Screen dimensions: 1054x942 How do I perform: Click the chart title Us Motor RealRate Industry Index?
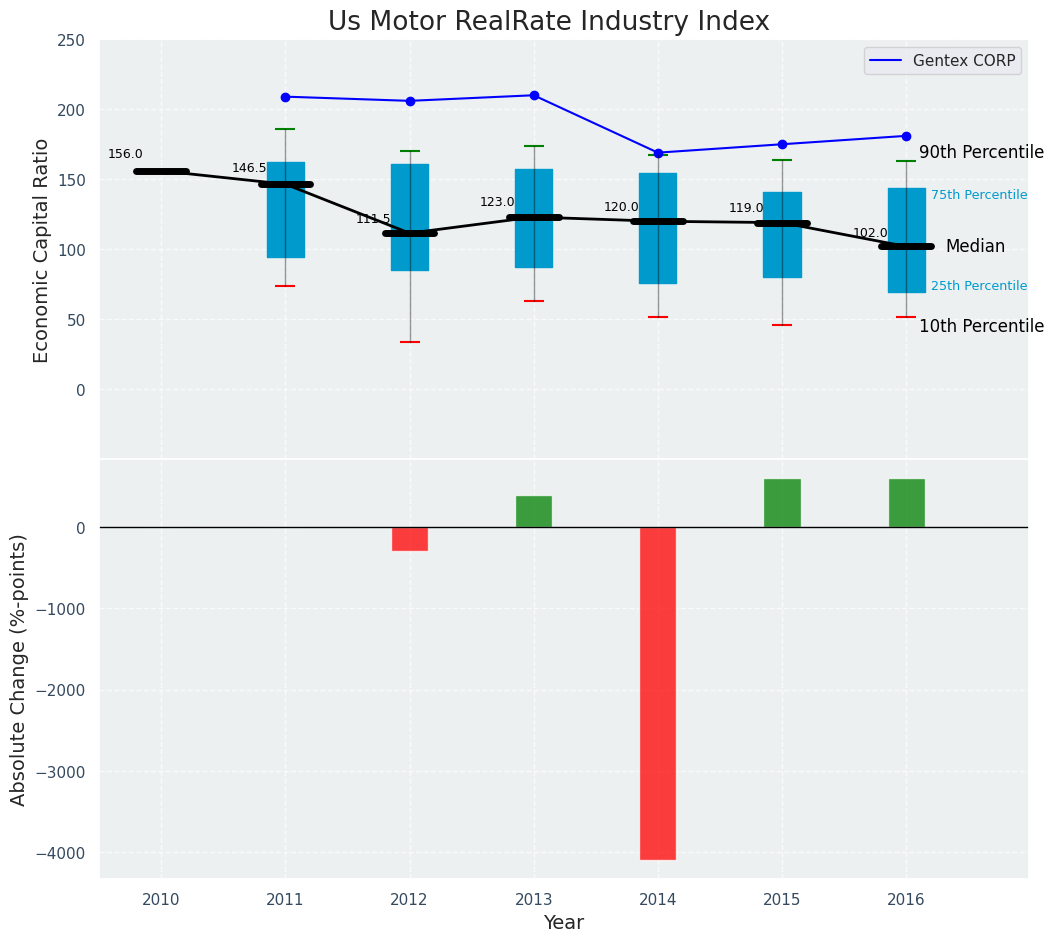(x=548, y=22)
